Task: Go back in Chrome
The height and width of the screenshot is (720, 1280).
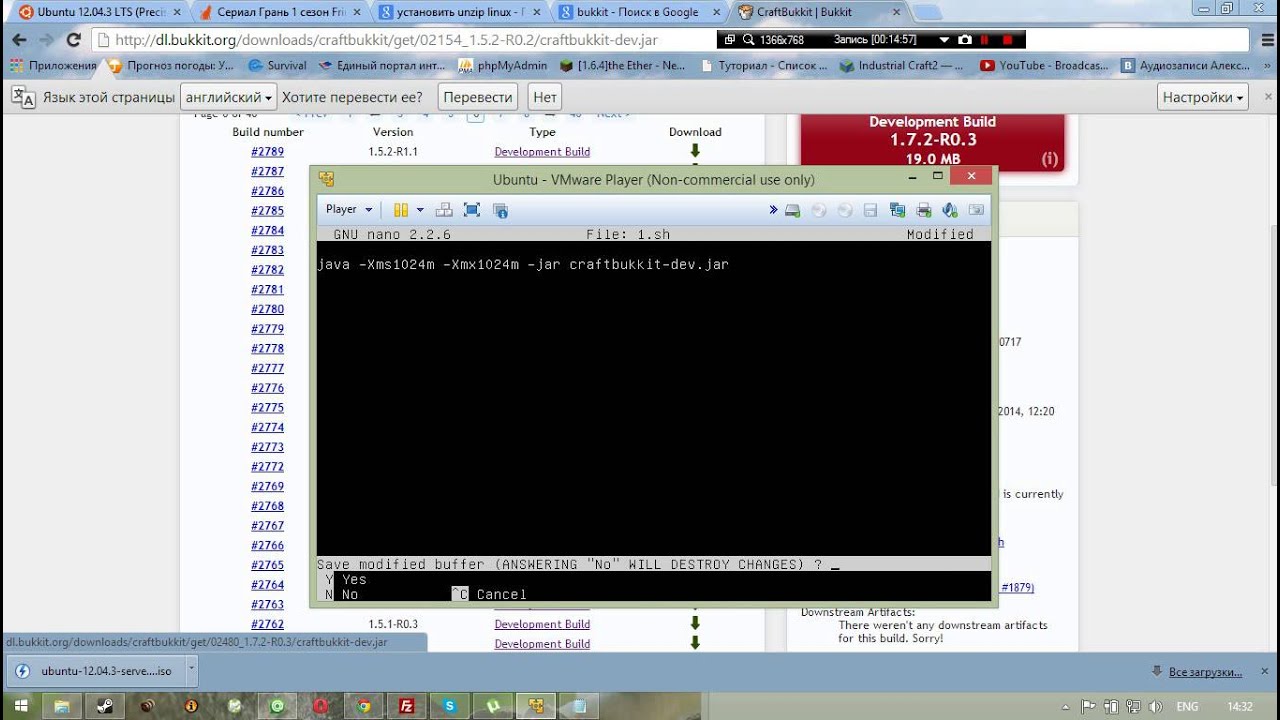Action: [19, 40]
